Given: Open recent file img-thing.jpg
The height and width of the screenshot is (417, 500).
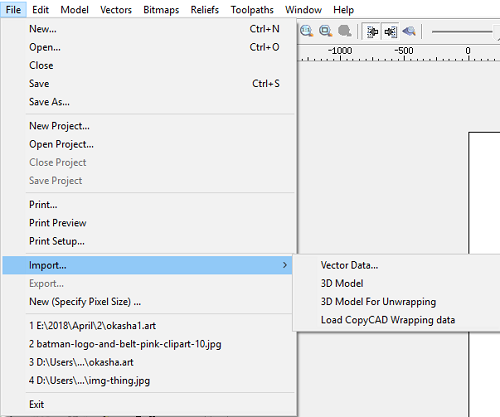Looking at the screenshot, I should 148,380.
